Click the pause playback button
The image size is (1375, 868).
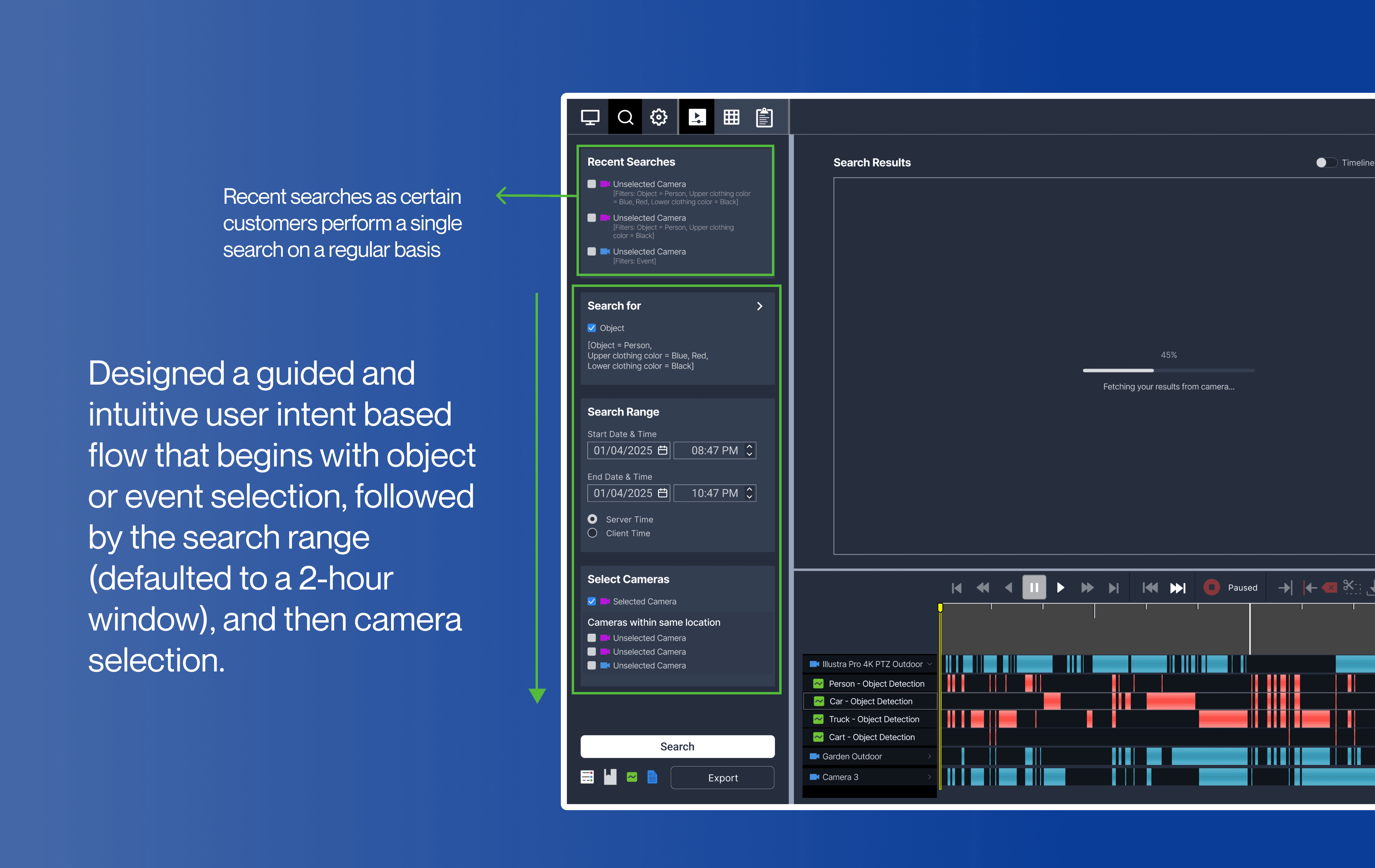tap(1034, 587)
